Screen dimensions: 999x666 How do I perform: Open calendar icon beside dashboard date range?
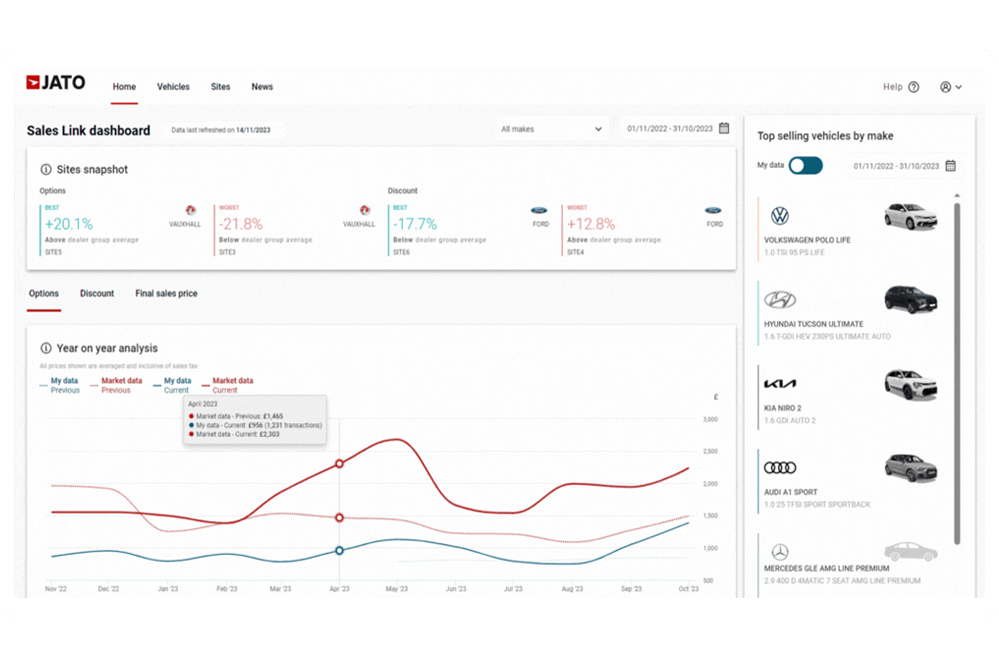coord(724,128)
